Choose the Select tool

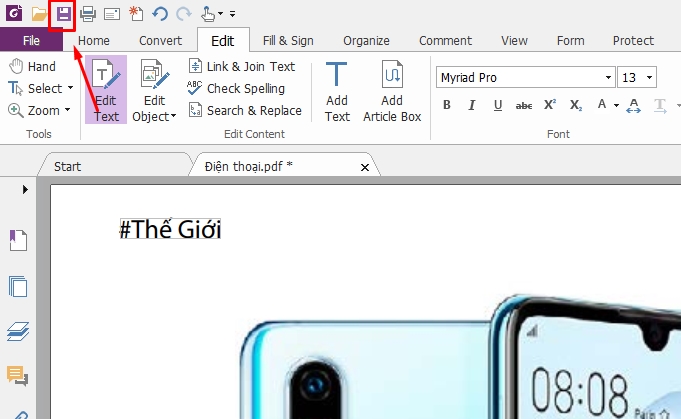point(36,88)
